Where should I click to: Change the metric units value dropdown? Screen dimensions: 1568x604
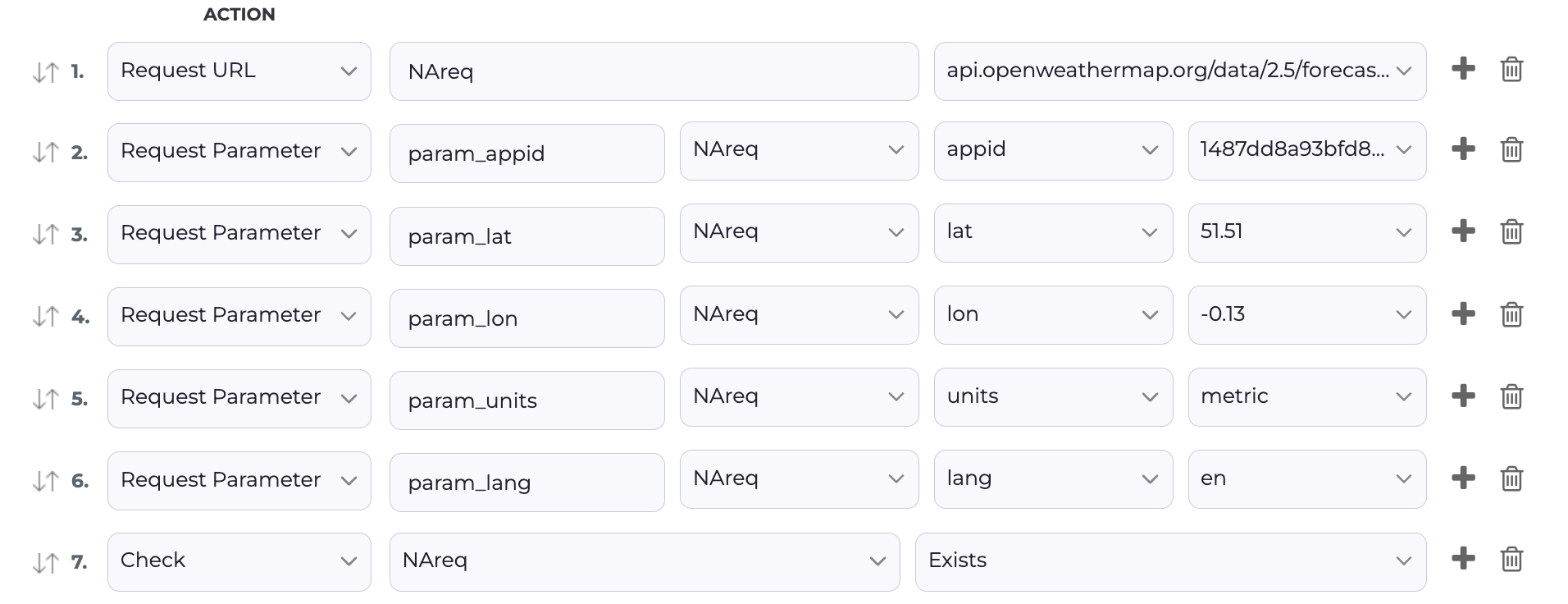pos(1306,397)
